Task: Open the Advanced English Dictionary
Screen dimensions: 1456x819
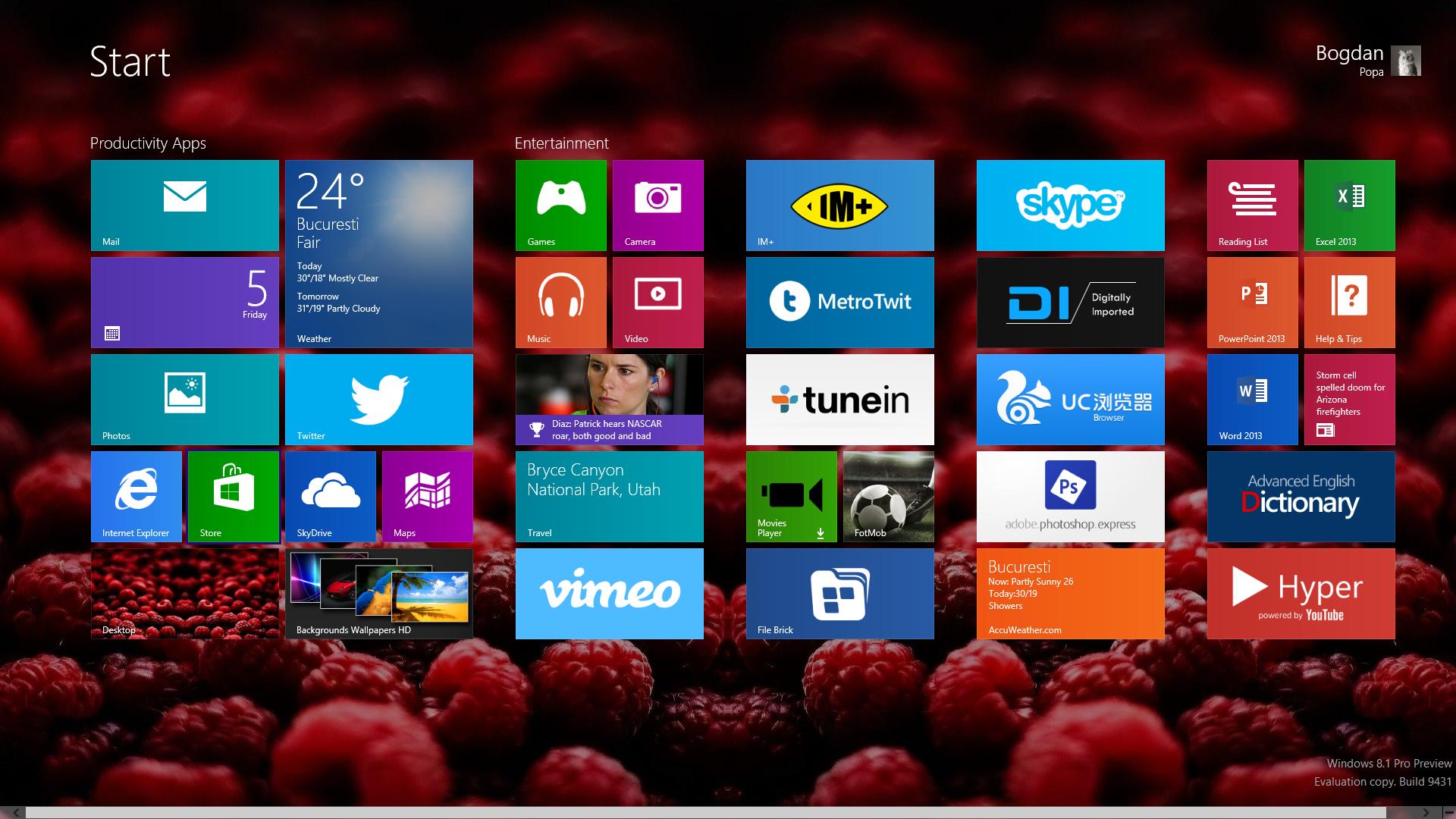Action: (x=1303, y=498)
